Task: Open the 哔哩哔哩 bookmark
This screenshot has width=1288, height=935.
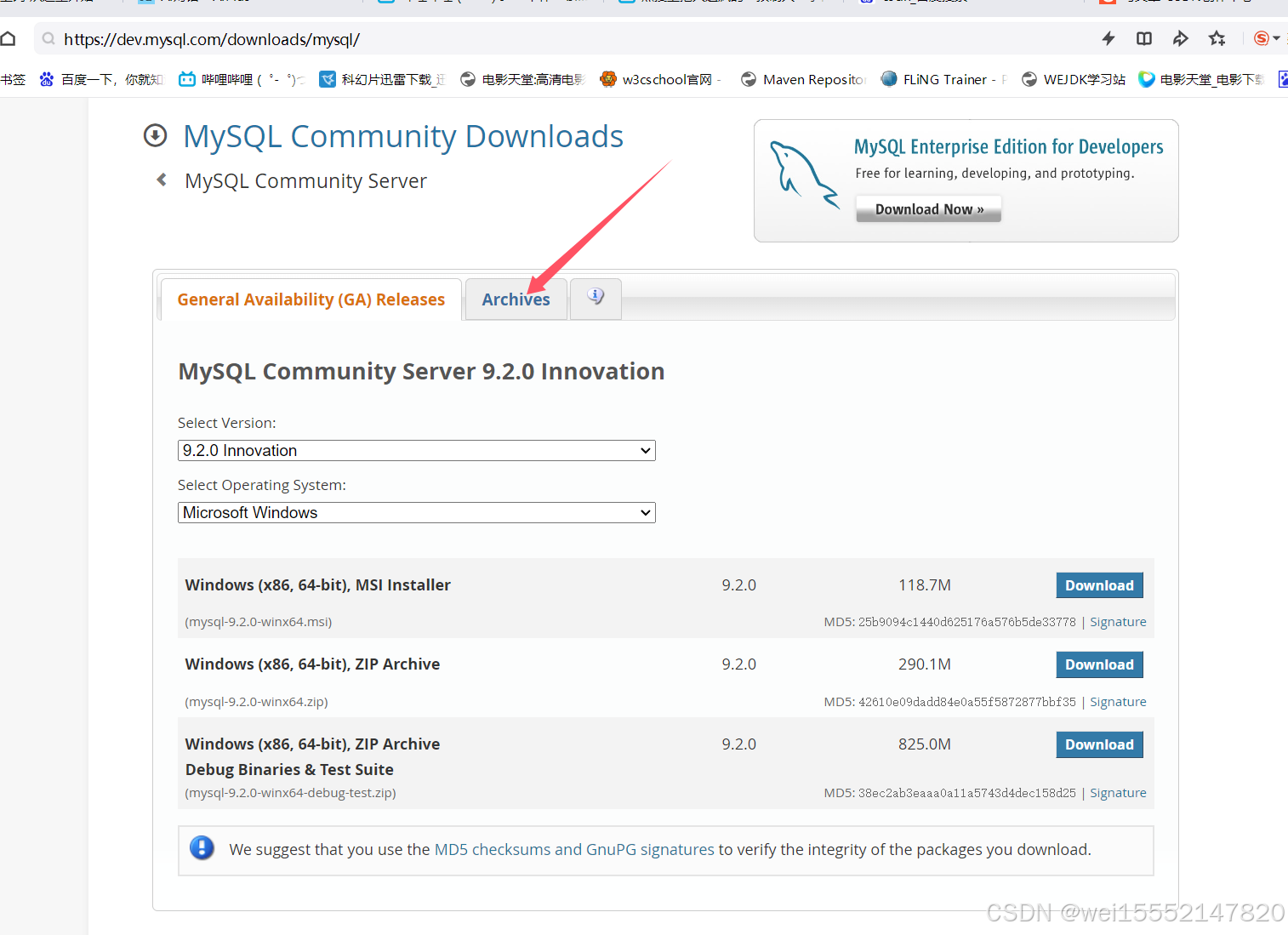Action: coord(242,79)
